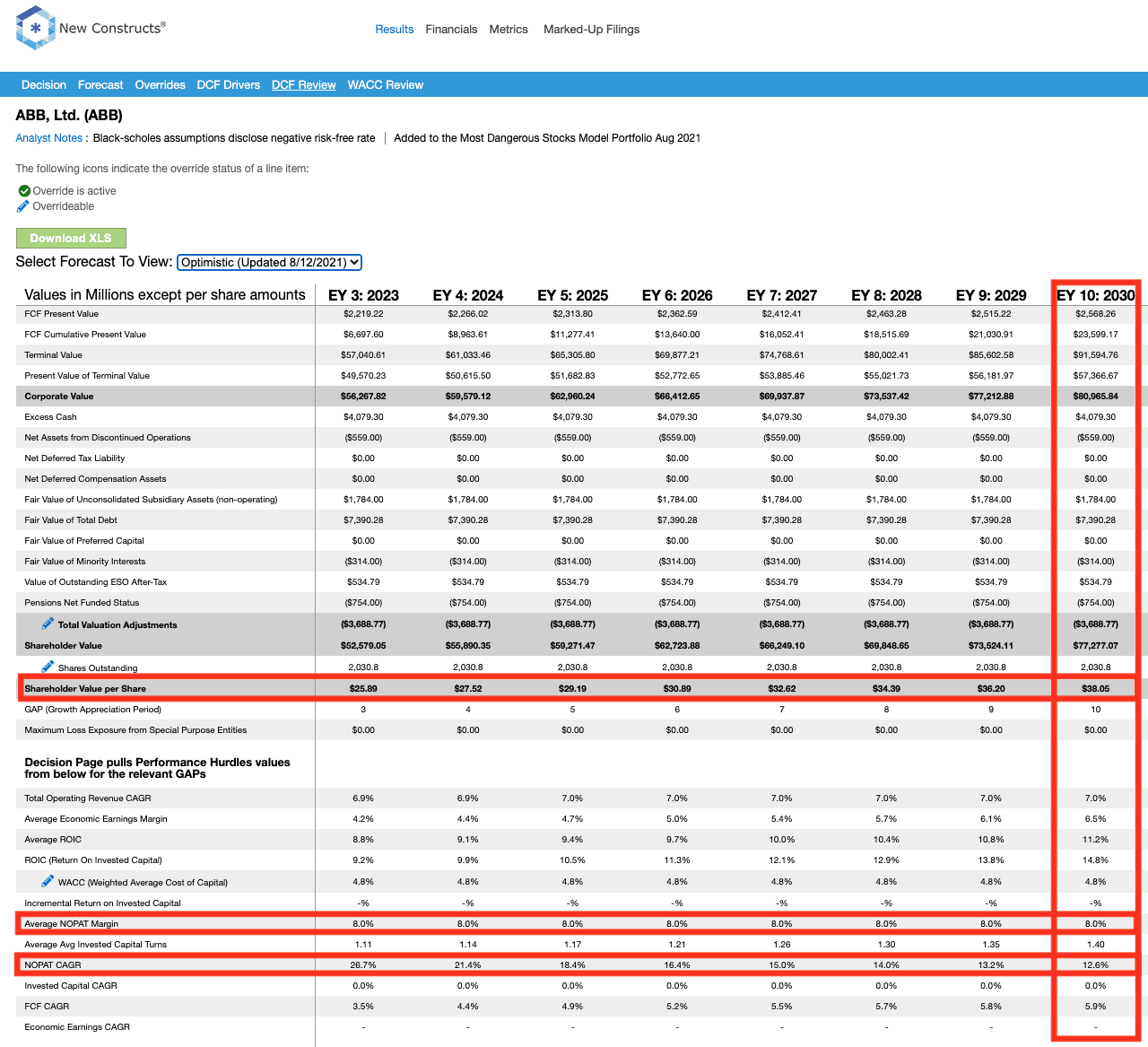Switch to the DCF Drivers tab
1148x1047 pixels.
(x=228, y=85)
